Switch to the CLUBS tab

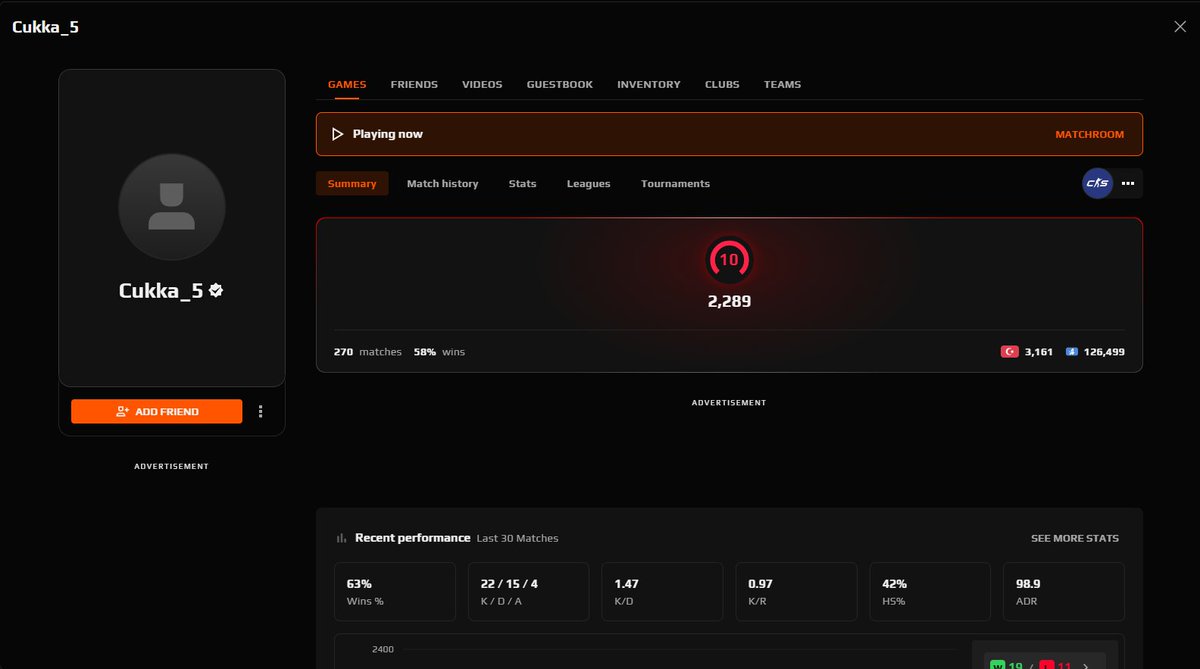tap(722, 85)
